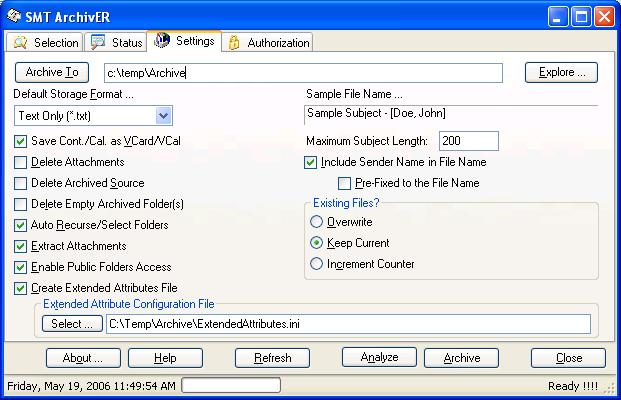Screen dimensions: 621x400
Task: Select the Overwrite radio button
Action: coord(317,222)
